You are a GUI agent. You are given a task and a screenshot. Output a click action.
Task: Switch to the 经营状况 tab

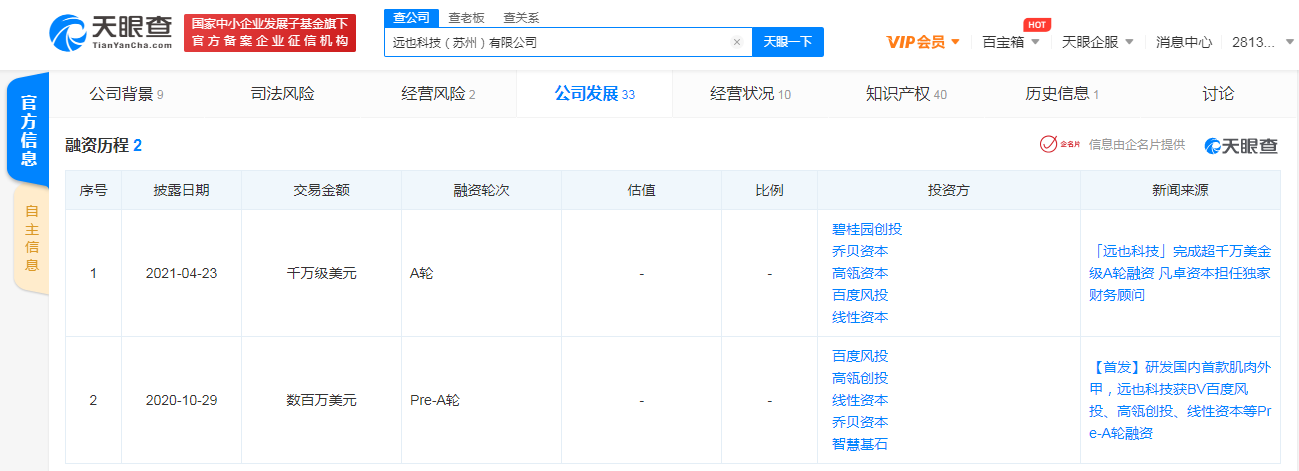[x=750, y=94]
